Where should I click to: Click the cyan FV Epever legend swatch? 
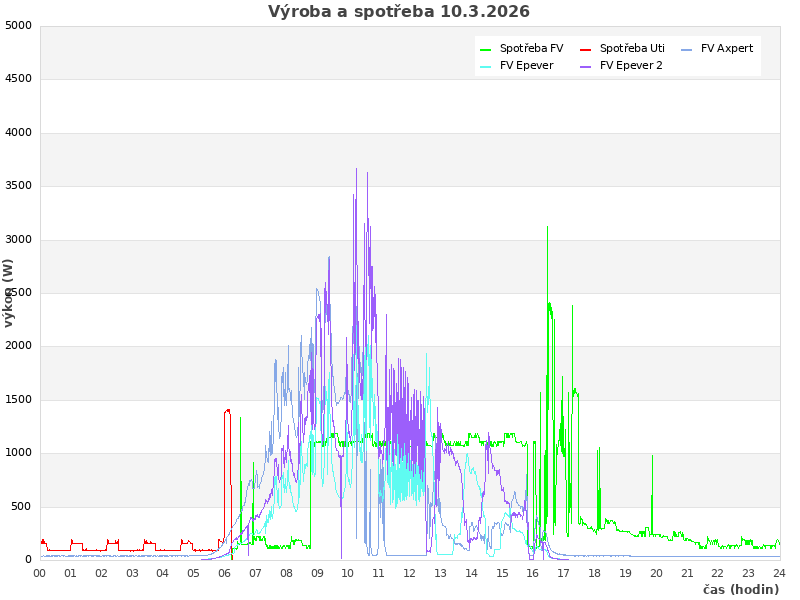point(486,66)
